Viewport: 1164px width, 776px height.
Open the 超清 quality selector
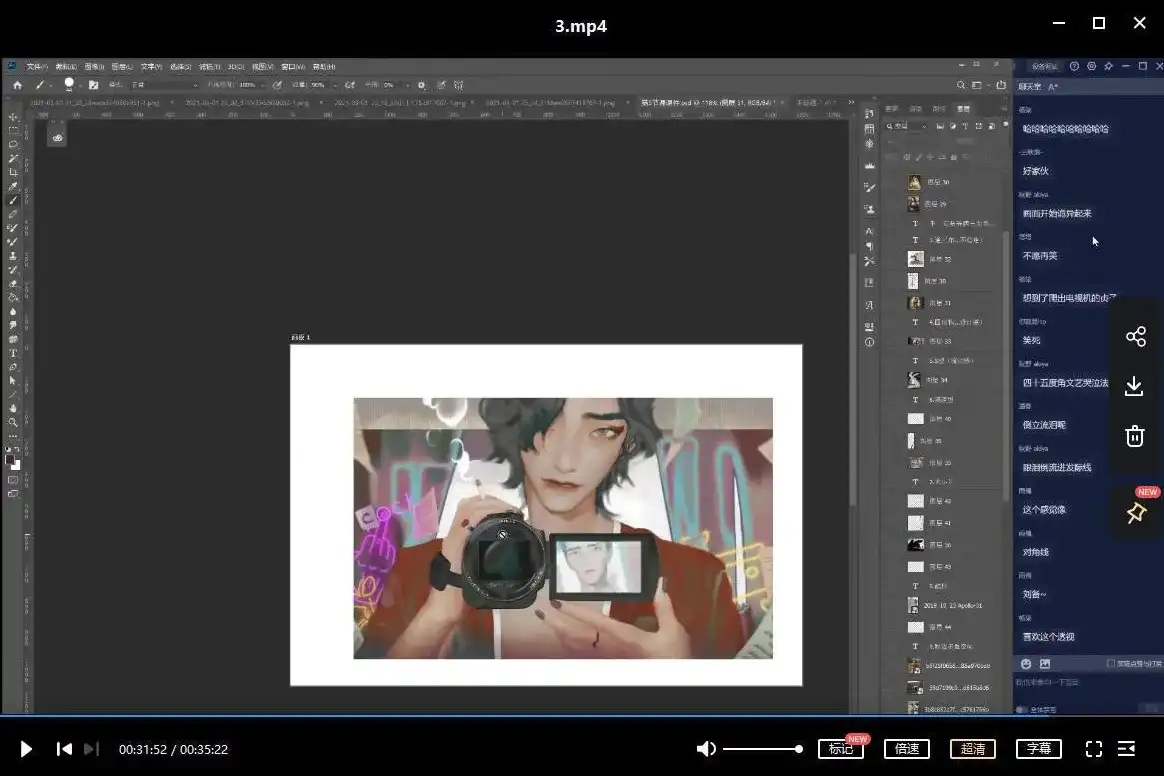[x=973, y=749]
